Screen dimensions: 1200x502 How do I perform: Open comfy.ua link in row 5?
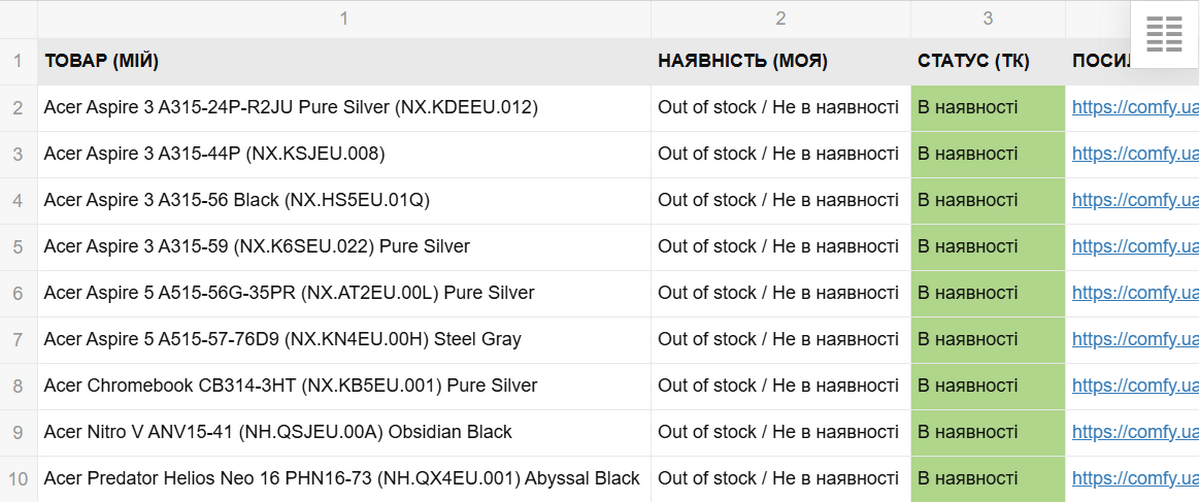click(x=1134, y=246)
